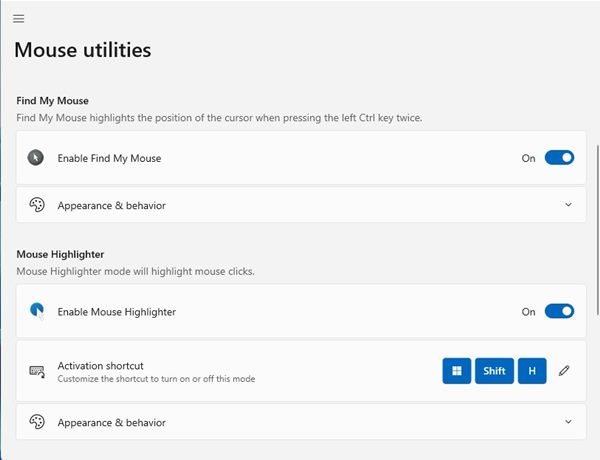Screen dimensions: 600x460
Task: Disable the Find My Mouse toggle
Action: click(x=559, y=158)
